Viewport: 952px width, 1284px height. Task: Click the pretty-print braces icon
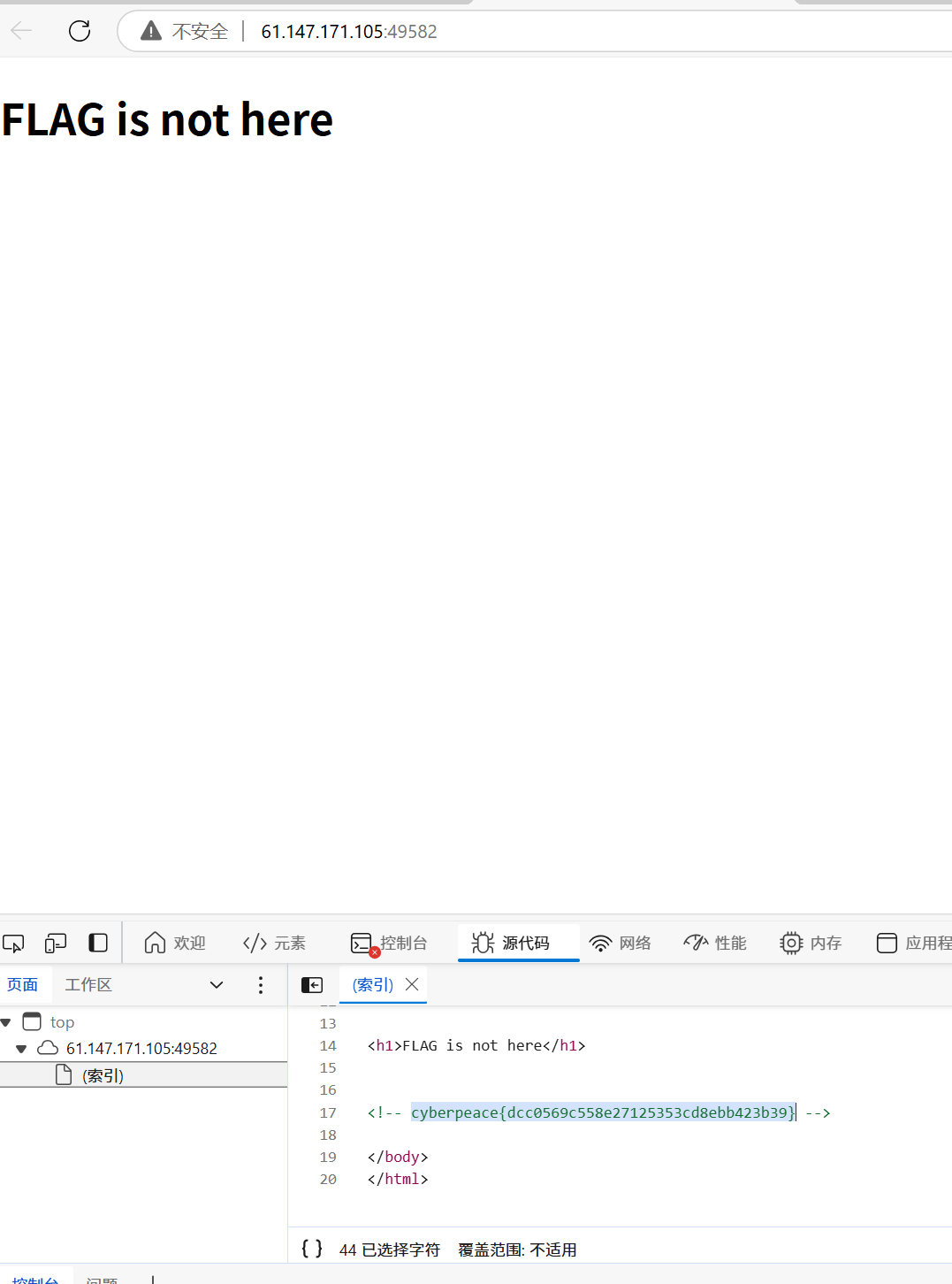coord(312,1249)
